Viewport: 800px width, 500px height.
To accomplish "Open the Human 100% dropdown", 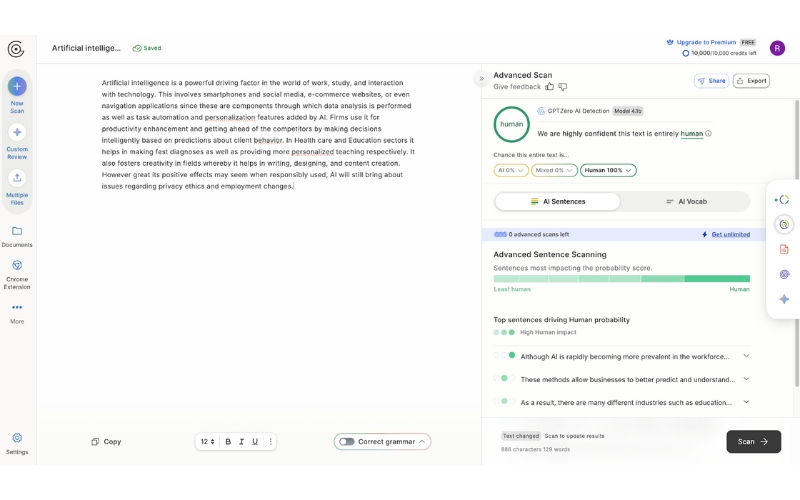I will tap(608, 170).
